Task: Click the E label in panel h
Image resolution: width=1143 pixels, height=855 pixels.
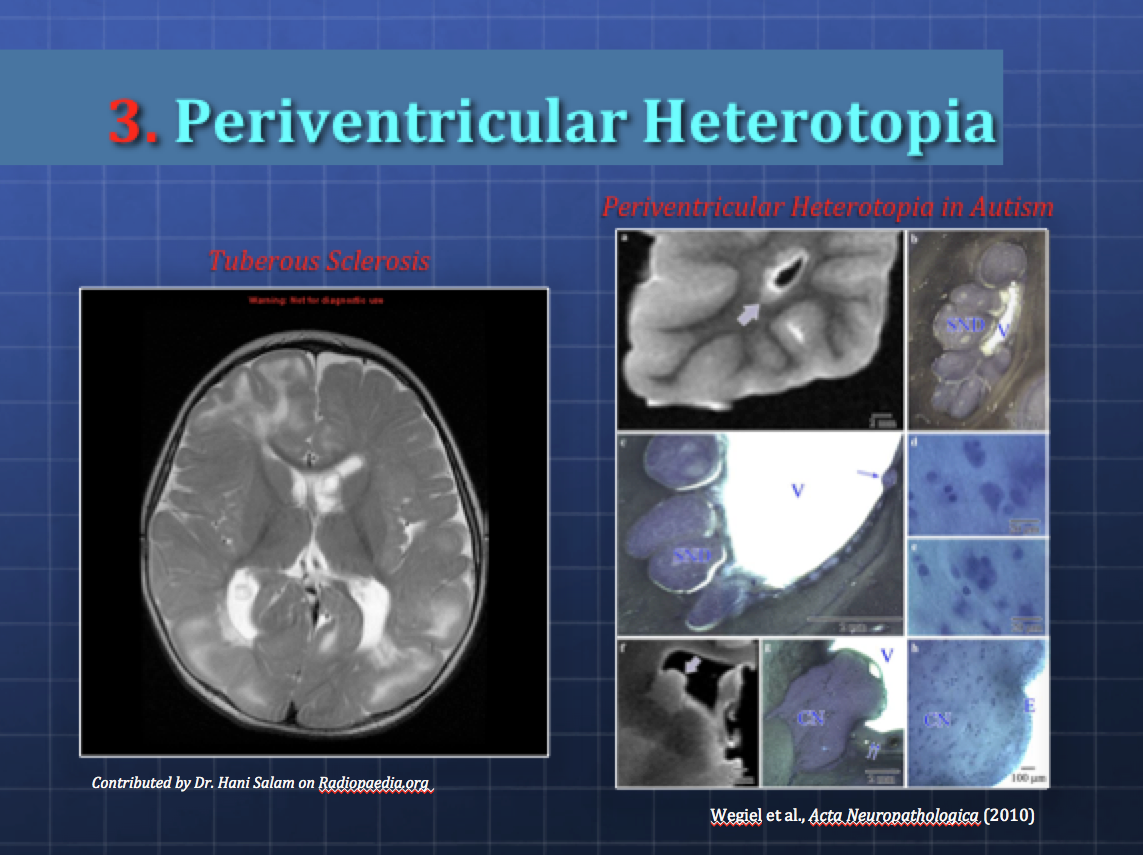Action: [x=1029, y=705]
